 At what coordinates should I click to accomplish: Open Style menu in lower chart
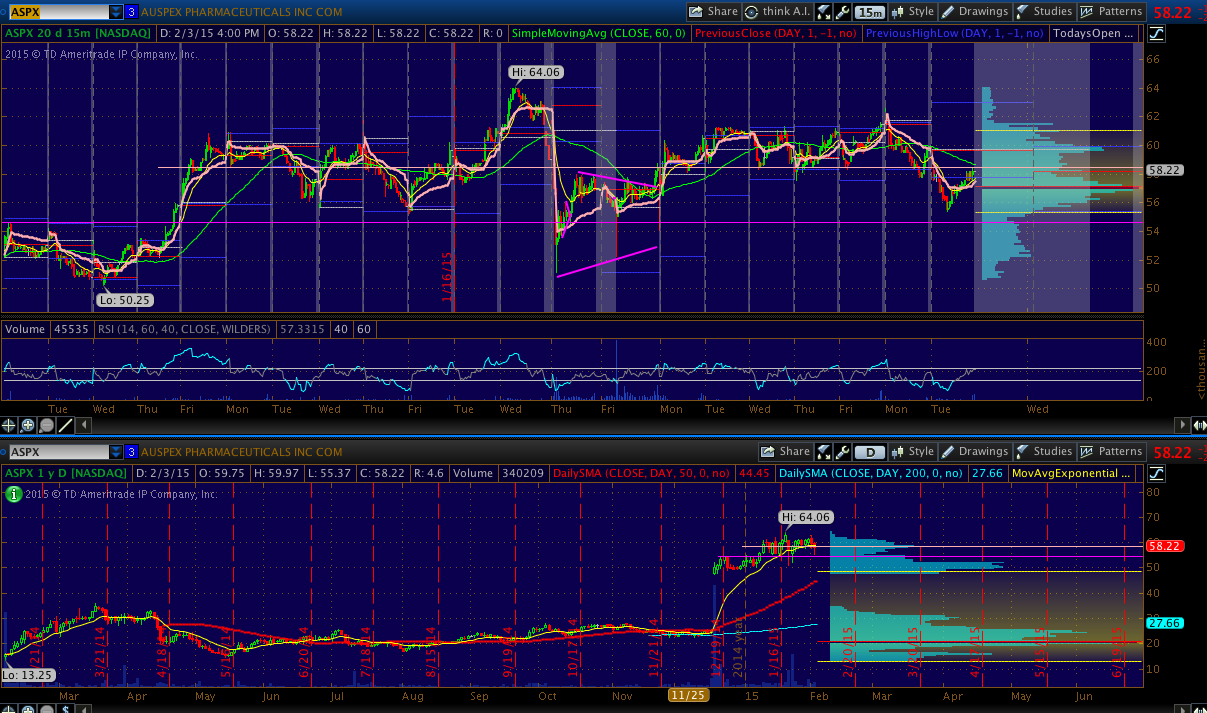pos(913,452)
